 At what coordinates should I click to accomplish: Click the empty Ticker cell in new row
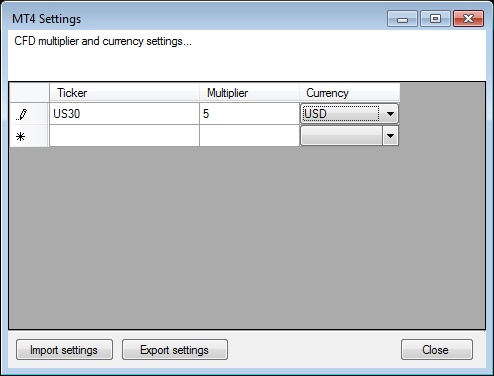click(124, 136)
